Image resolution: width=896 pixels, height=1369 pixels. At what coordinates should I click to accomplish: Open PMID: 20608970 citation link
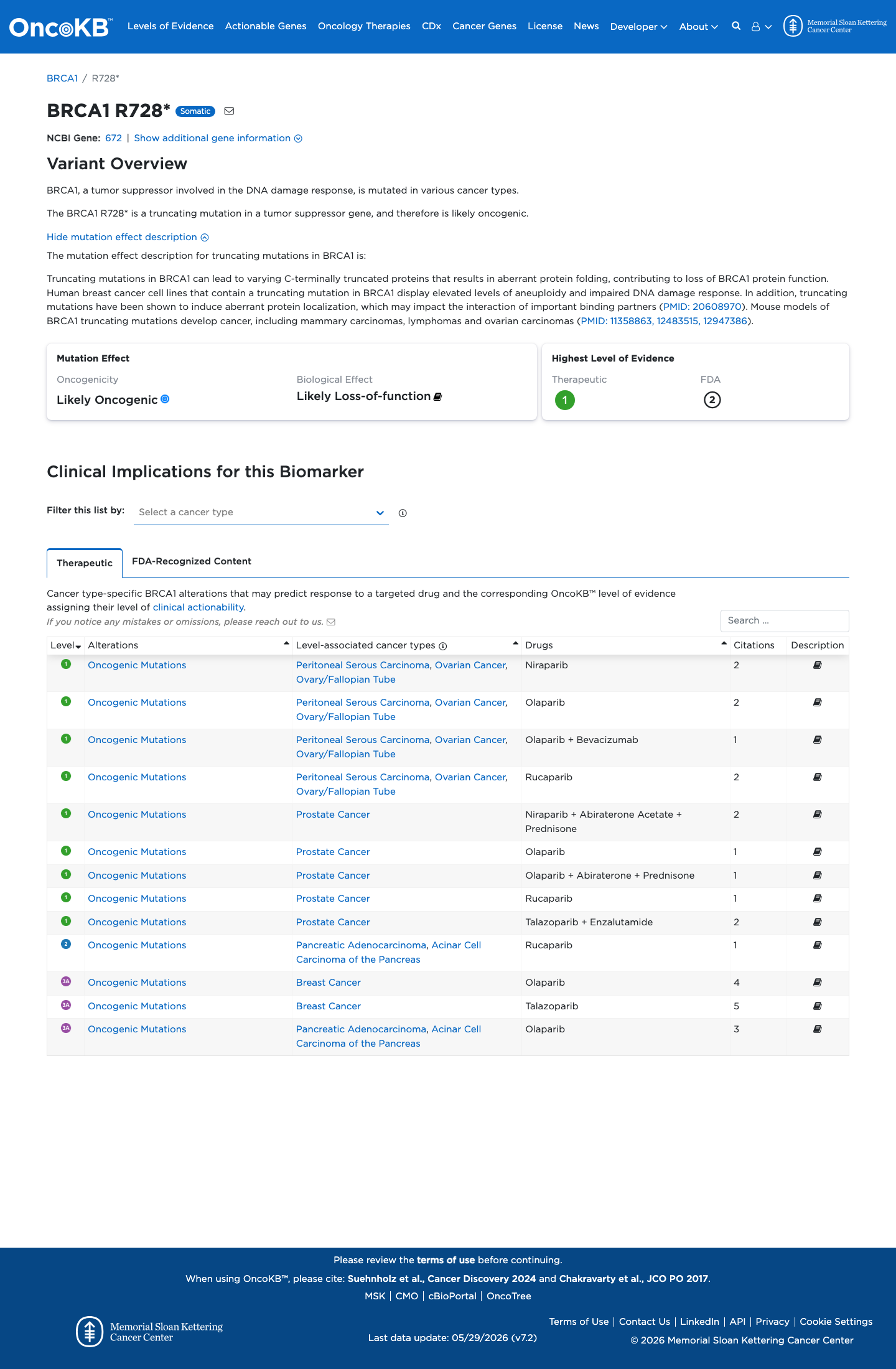pyautogui.click(x=702, y=307)
